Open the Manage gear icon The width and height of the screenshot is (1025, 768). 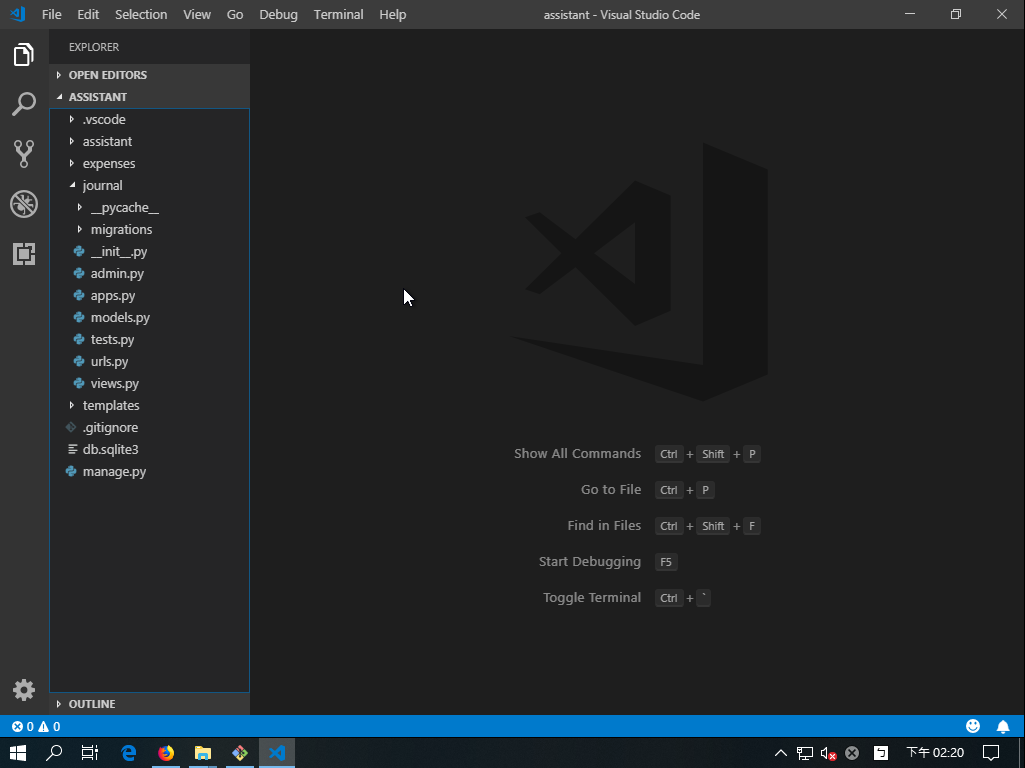point(24,690)
